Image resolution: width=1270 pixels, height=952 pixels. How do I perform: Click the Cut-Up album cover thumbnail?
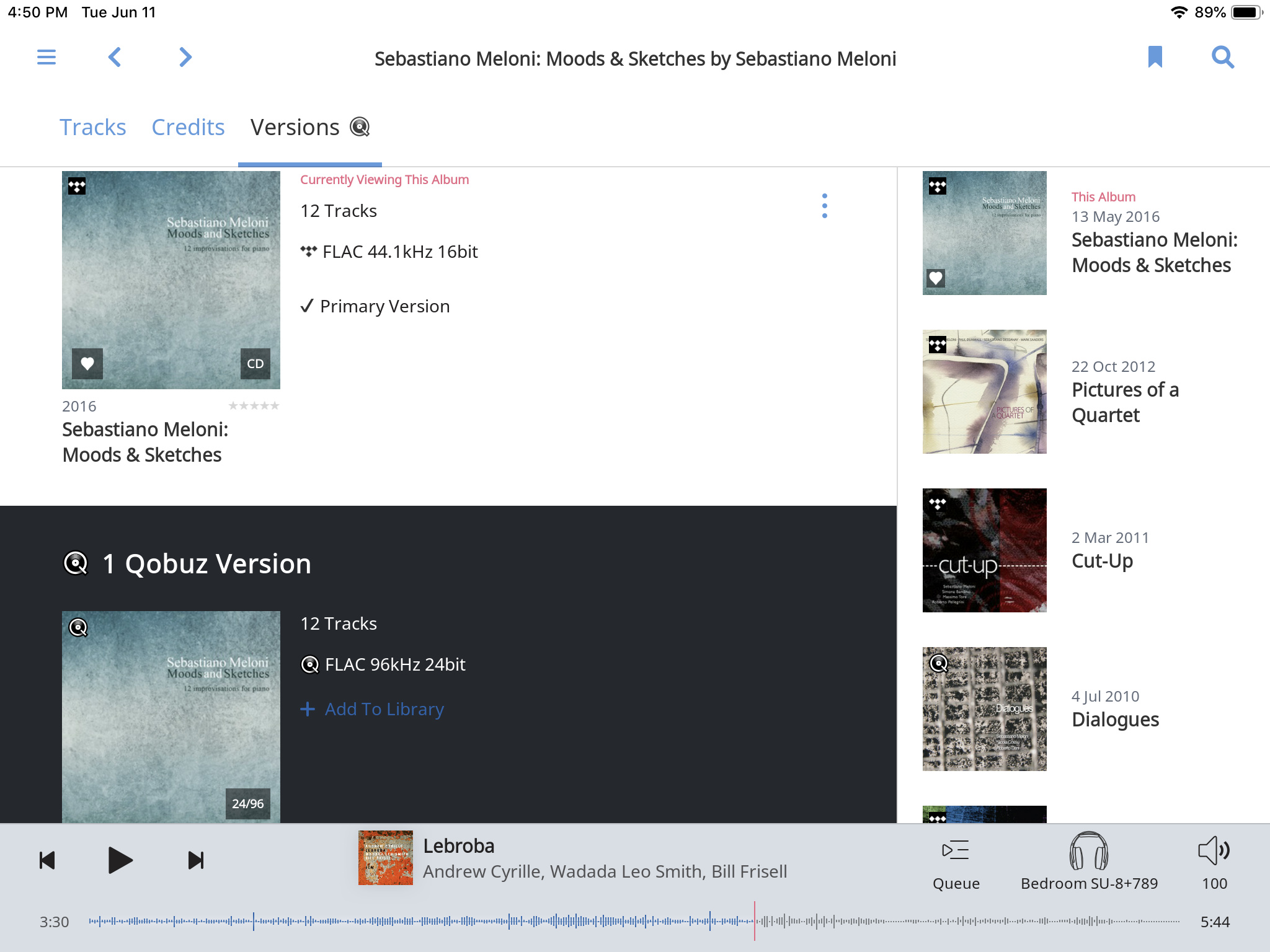(x=985, y=550)
